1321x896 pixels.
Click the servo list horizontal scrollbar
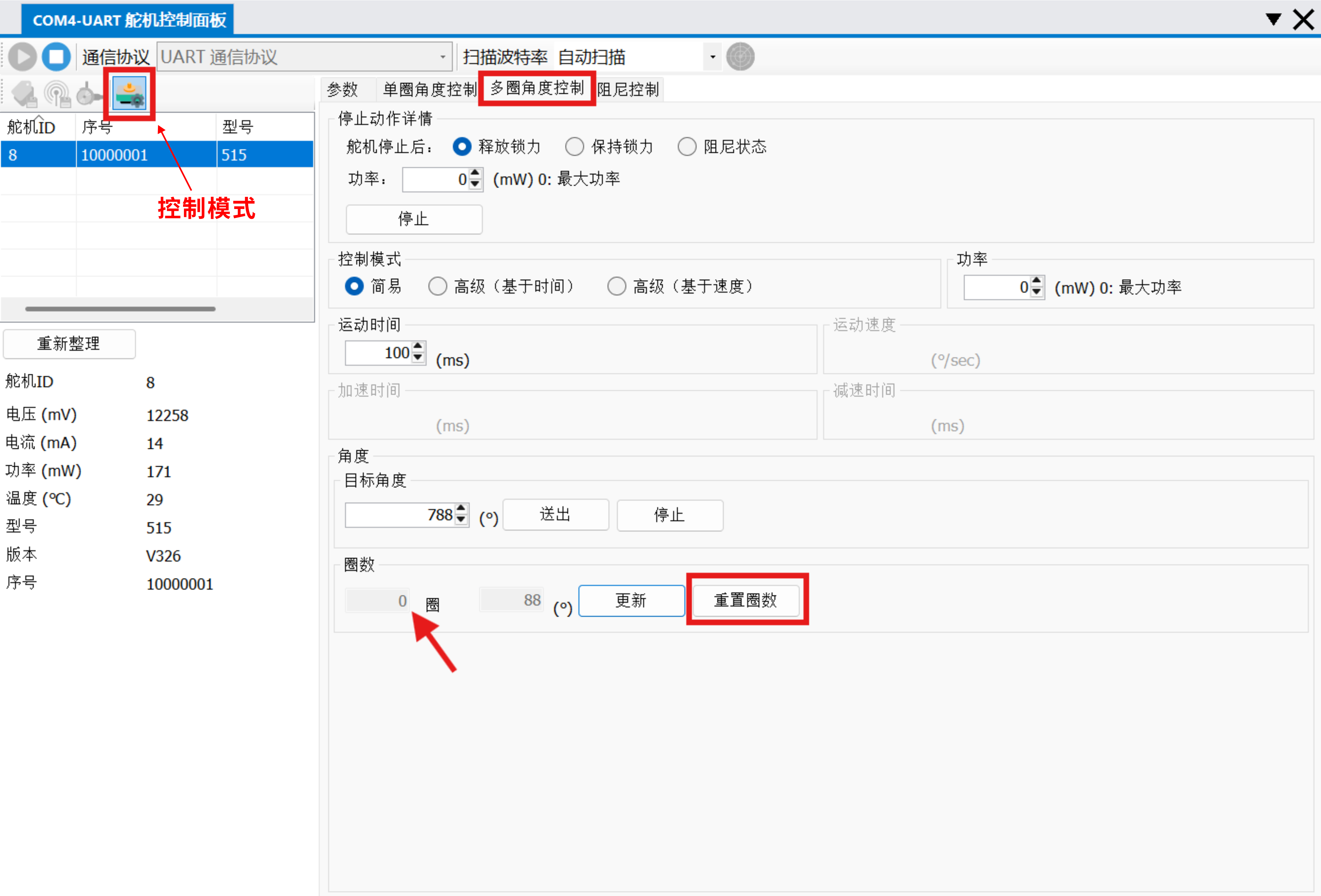click(120, 309)
